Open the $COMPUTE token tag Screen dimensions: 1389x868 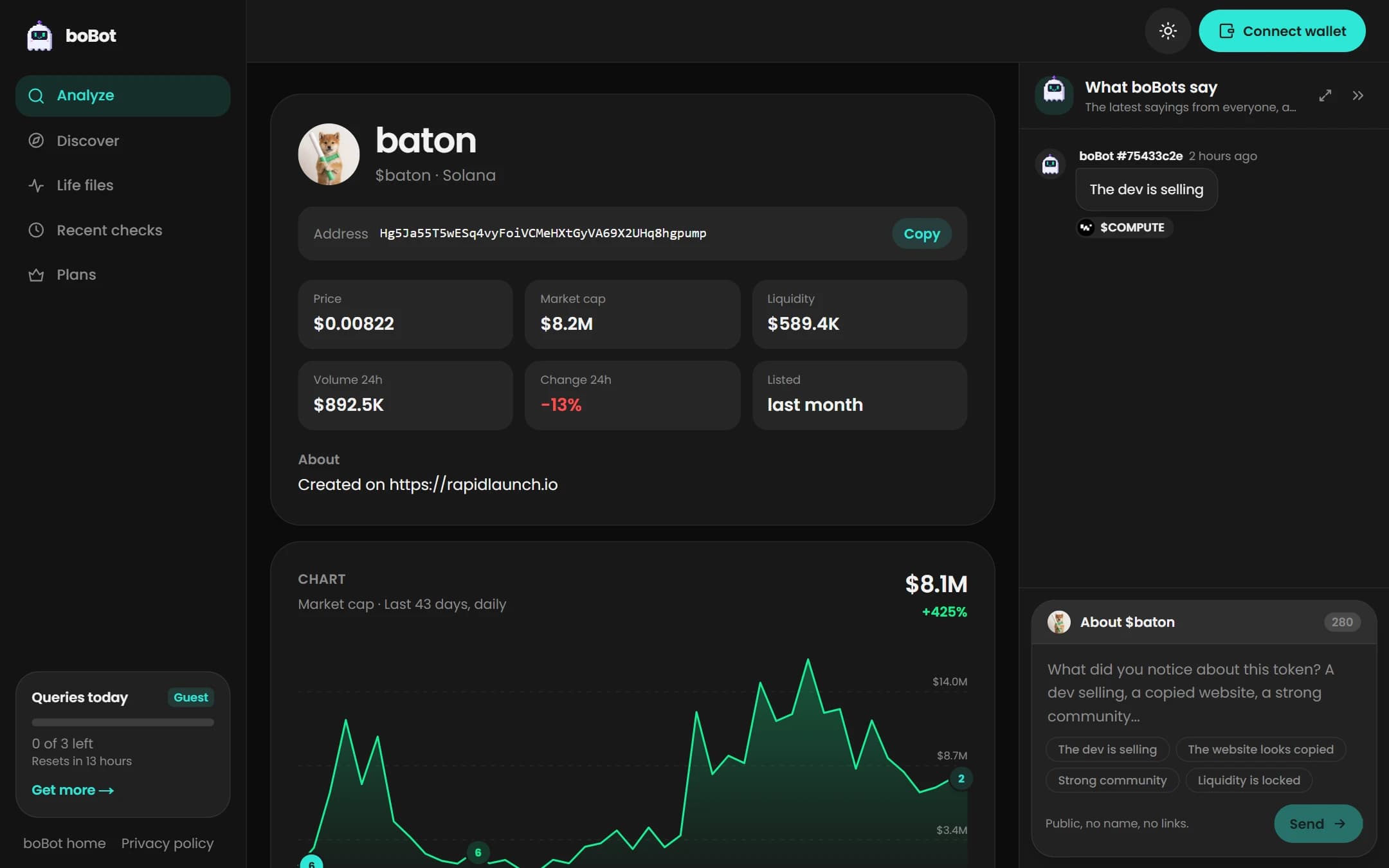point(1125,227)
